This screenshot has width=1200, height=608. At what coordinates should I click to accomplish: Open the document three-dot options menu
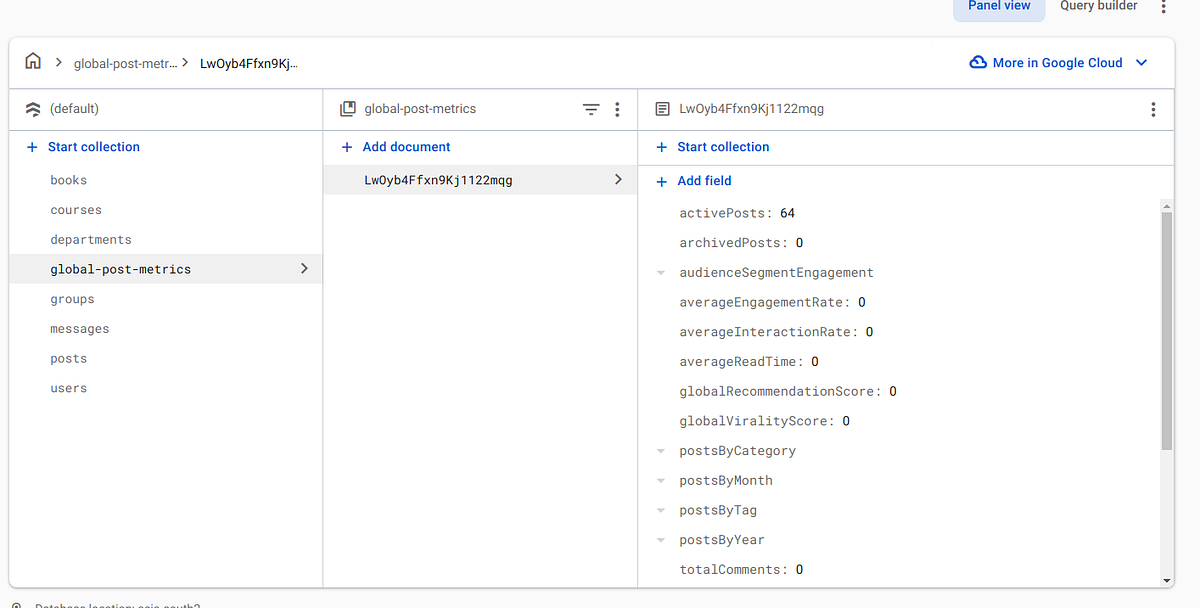click(x=1153, y=109)
